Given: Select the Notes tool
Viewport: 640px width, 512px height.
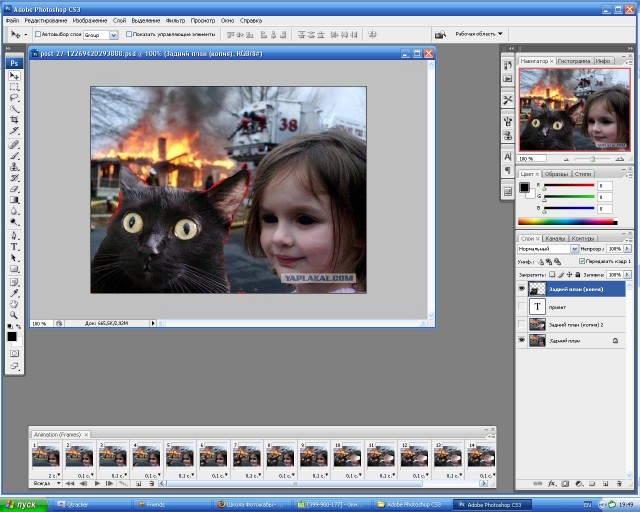Looking at the screenshot, I should click(x=14, y=282).
